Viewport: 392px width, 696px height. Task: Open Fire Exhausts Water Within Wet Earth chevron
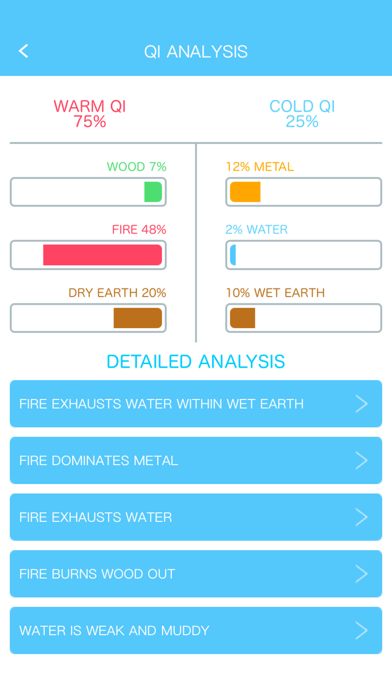(x=361, y=404)
